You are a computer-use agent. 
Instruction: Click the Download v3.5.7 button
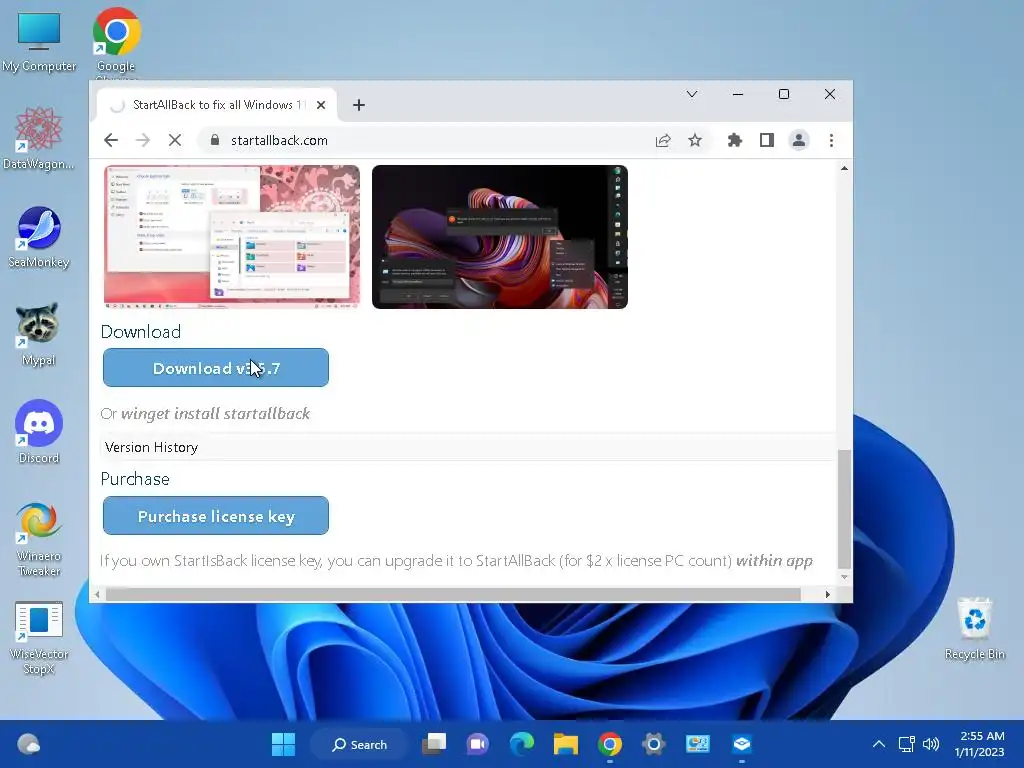click(x=216, y=368)
